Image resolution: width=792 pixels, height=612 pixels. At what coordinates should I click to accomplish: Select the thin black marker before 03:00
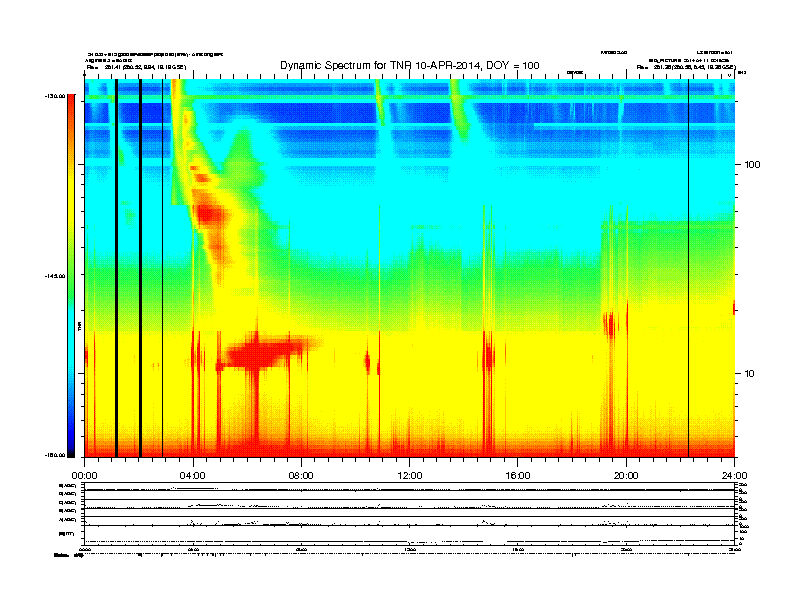[x=162, y=268]
